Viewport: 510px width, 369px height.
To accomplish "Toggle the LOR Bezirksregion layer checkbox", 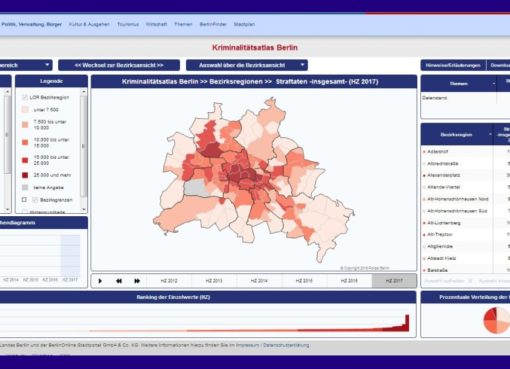I will pos(24,97).
